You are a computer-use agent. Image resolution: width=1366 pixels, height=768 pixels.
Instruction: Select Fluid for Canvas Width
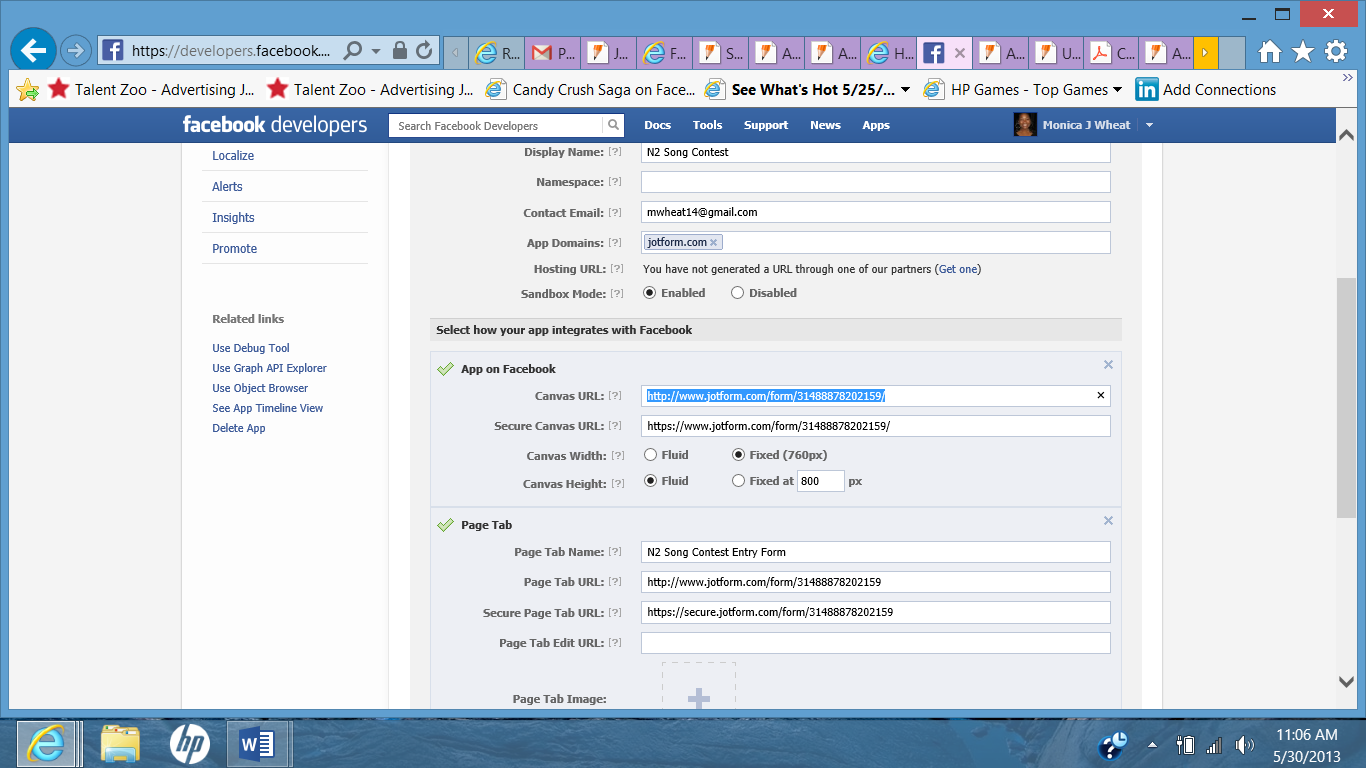click(x=651, y=455)
